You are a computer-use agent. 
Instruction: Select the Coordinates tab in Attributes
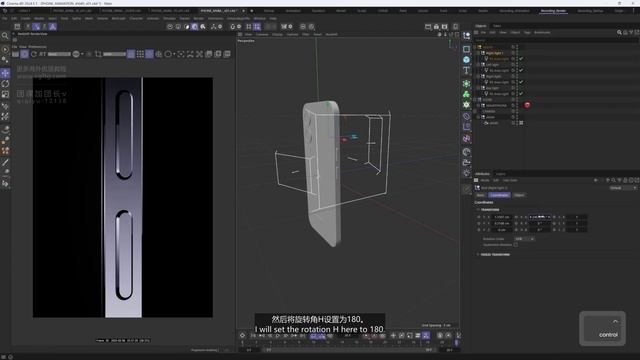pos(499,195)
